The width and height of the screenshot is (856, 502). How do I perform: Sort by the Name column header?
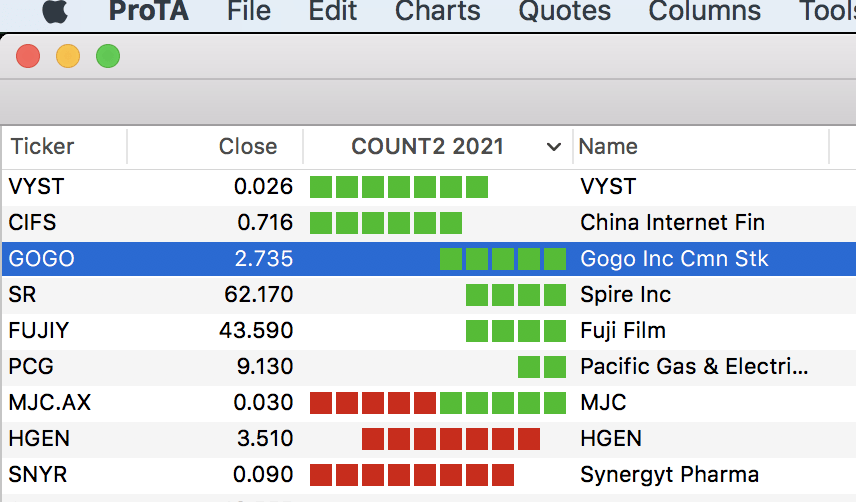608,146
